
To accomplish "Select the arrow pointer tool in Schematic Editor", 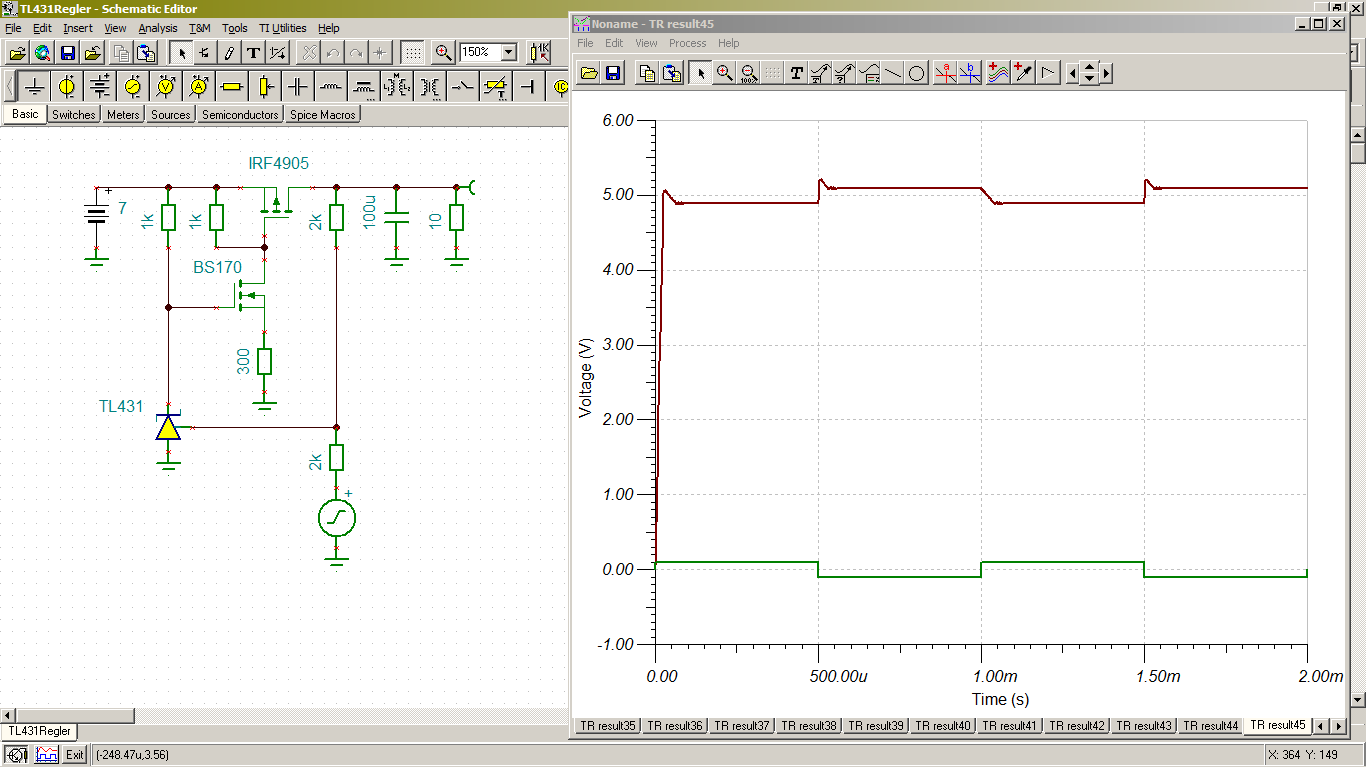I will pyautogui.click(x=181, y=52).
